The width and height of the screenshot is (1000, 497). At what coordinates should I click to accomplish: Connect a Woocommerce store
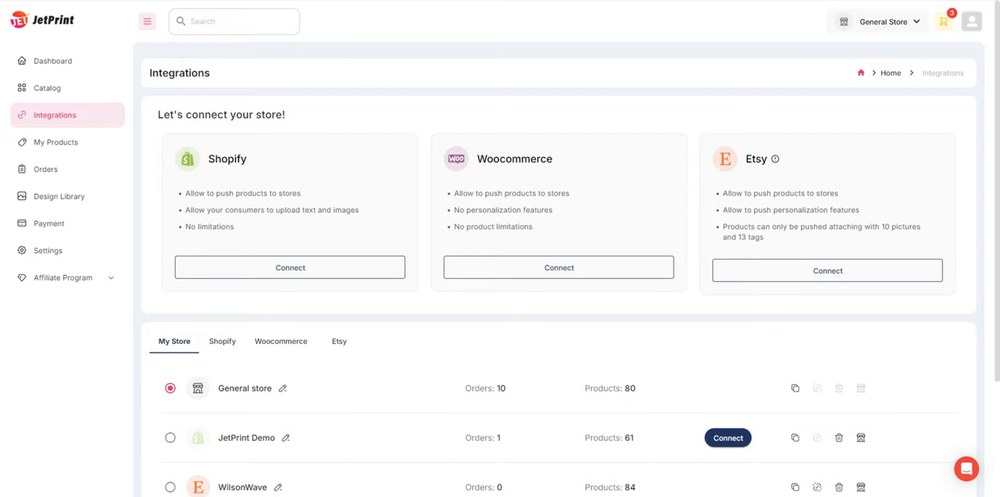coord(559,267)
